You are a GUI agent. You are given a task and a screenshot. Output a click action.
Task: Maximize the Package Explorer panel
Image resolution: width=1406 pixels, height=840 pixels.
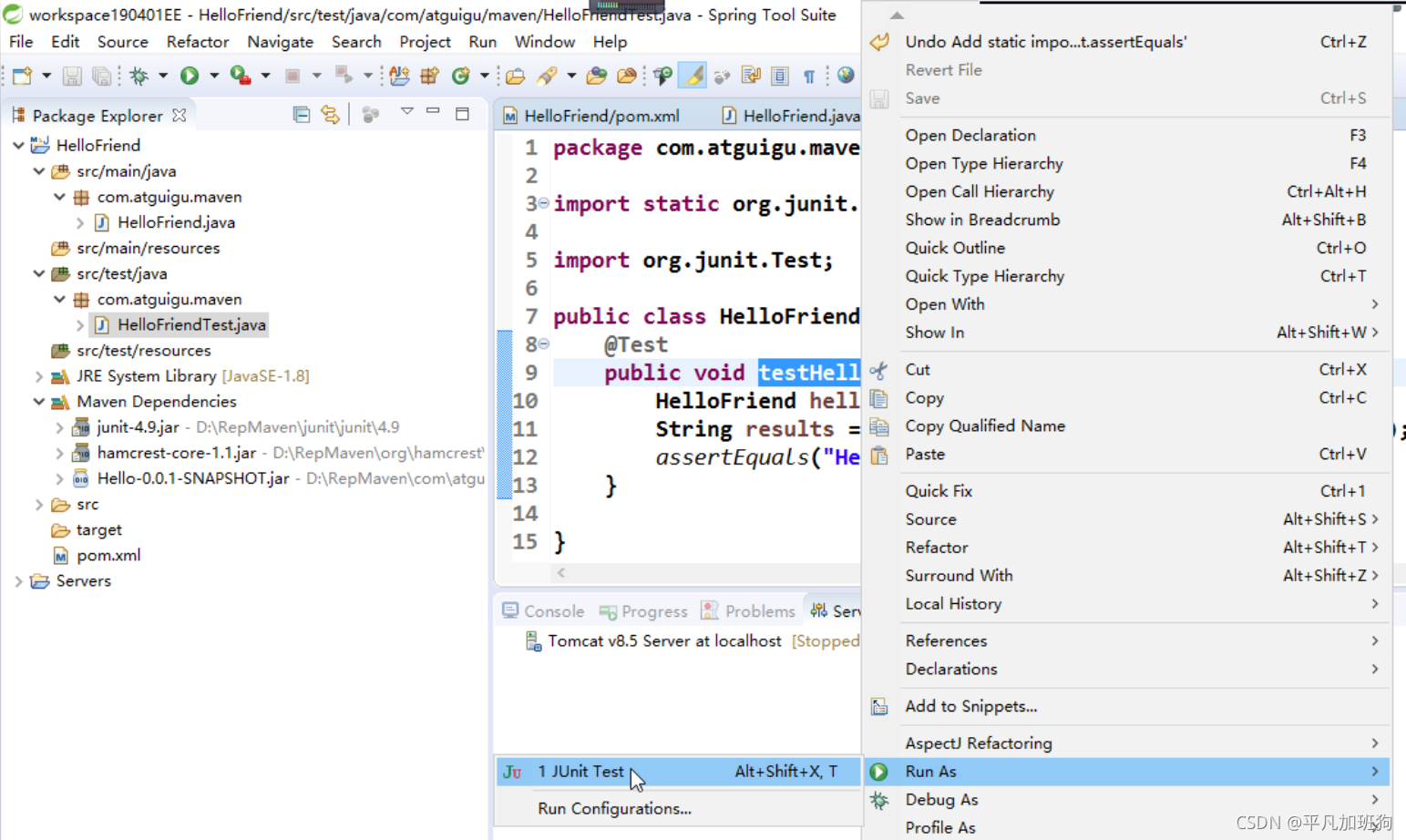[x=462, y=114]
